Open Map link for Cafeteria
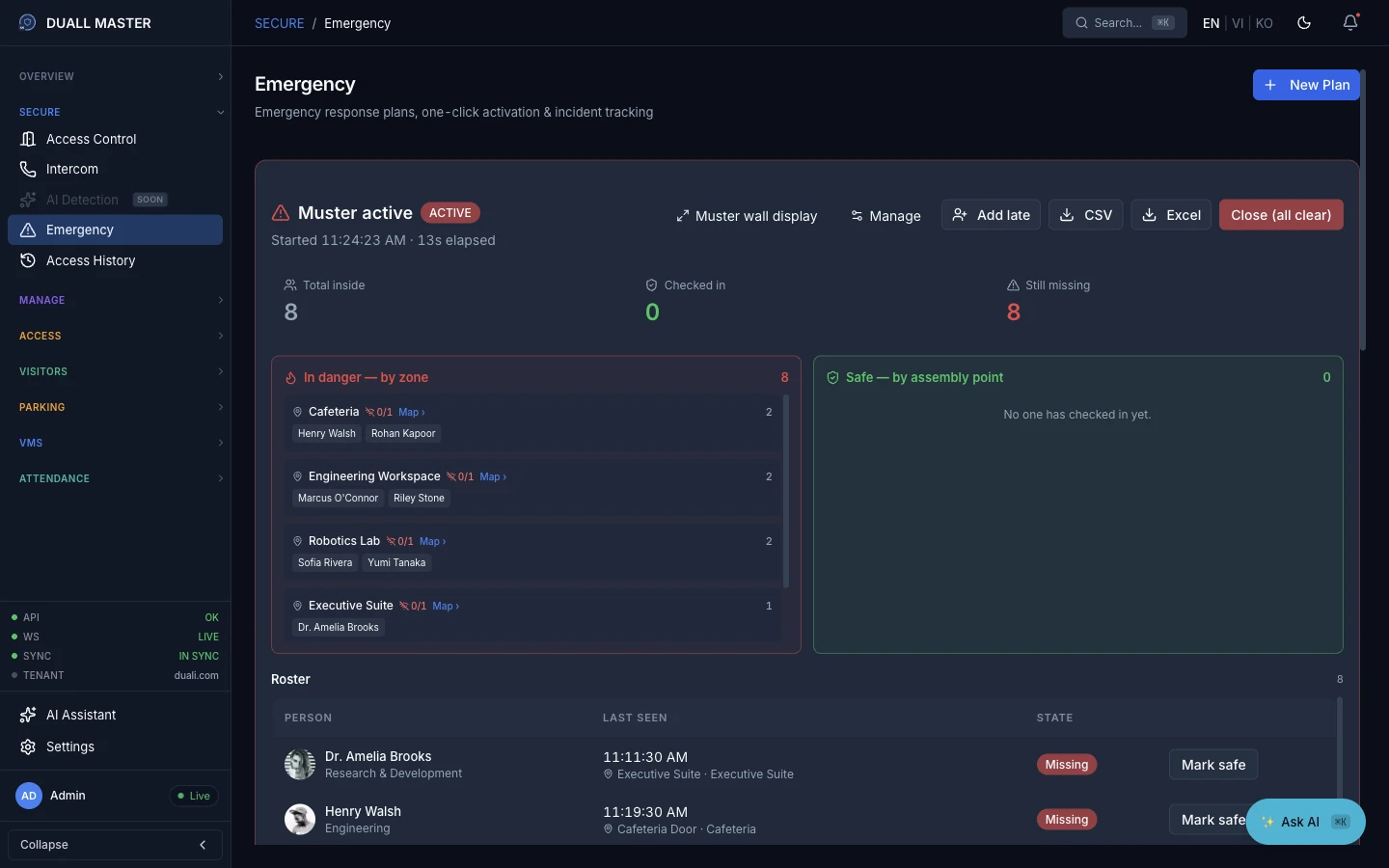 click(411, 412)
